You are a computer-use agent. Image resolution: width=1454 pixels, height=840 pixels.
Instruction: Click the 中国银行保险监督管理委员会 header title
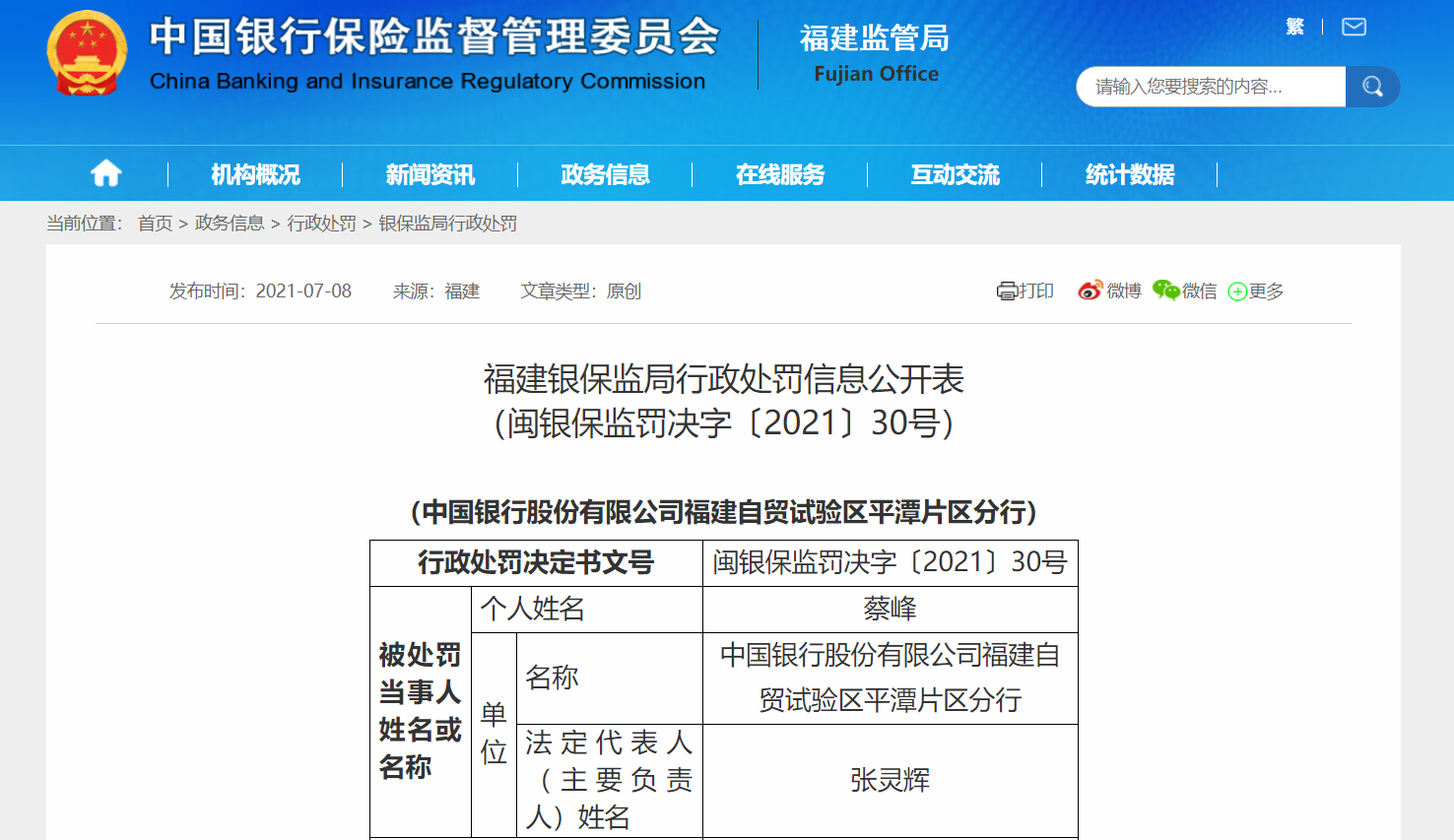[434, 37]
